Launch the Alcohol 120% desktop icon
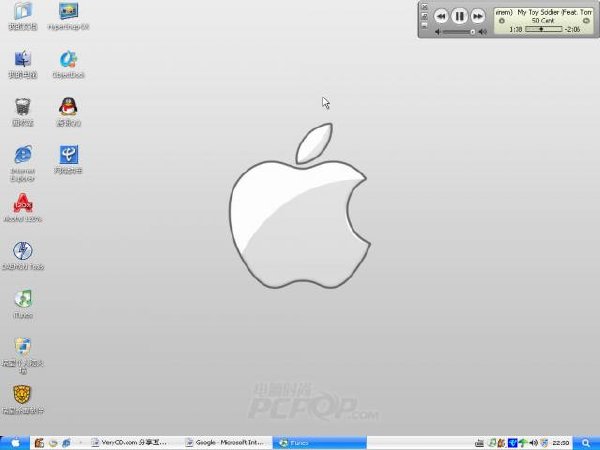Viewport: 600px width, 450px height. tap(23, 203)
